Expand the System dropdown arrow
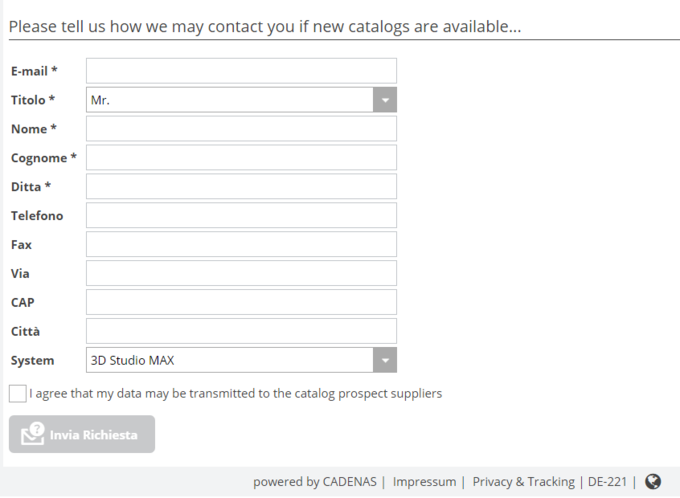Screen dimensions: 680x498 tap(385, 360)
